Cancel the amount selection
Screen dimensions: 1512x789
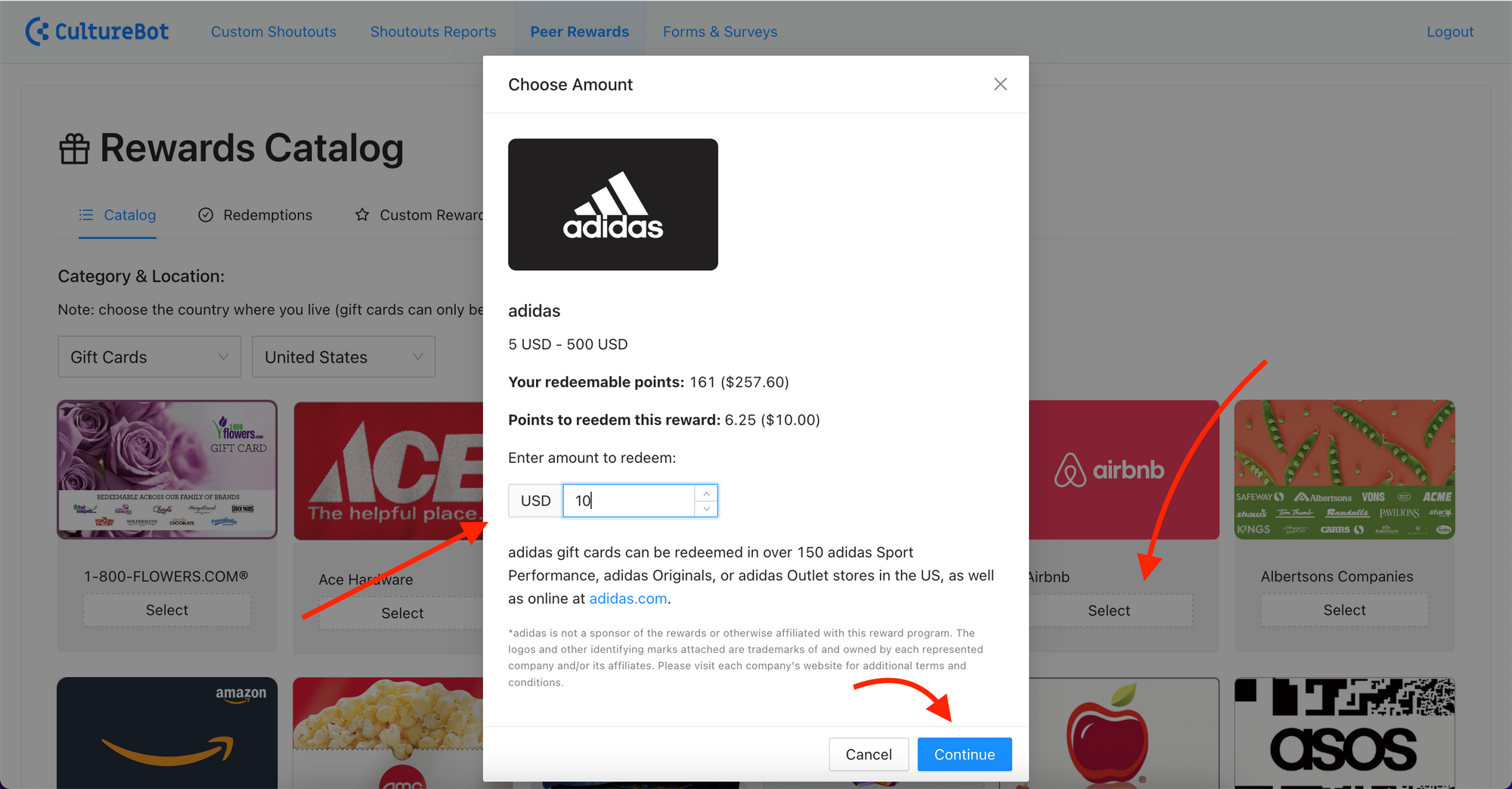(x=869, y=754)
